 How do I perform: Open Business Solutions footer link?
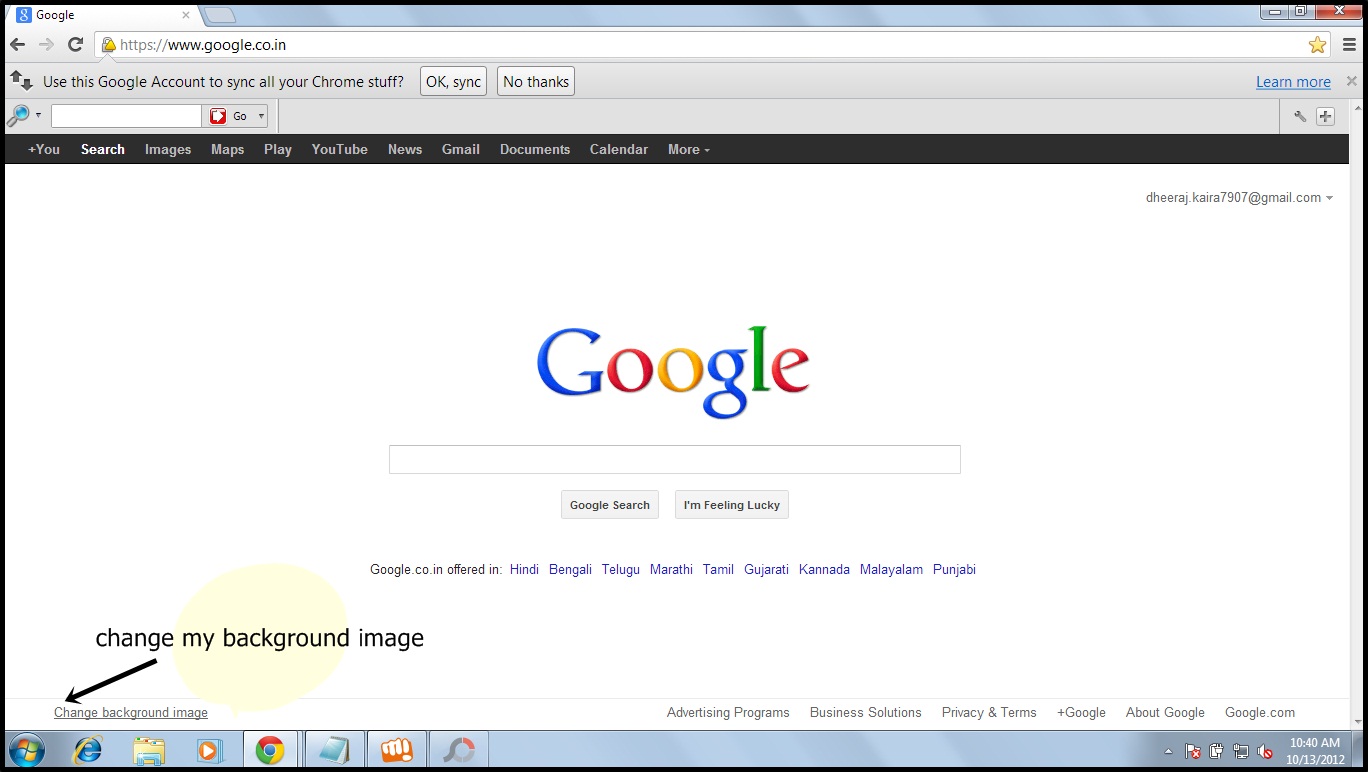tap(866, 713)
